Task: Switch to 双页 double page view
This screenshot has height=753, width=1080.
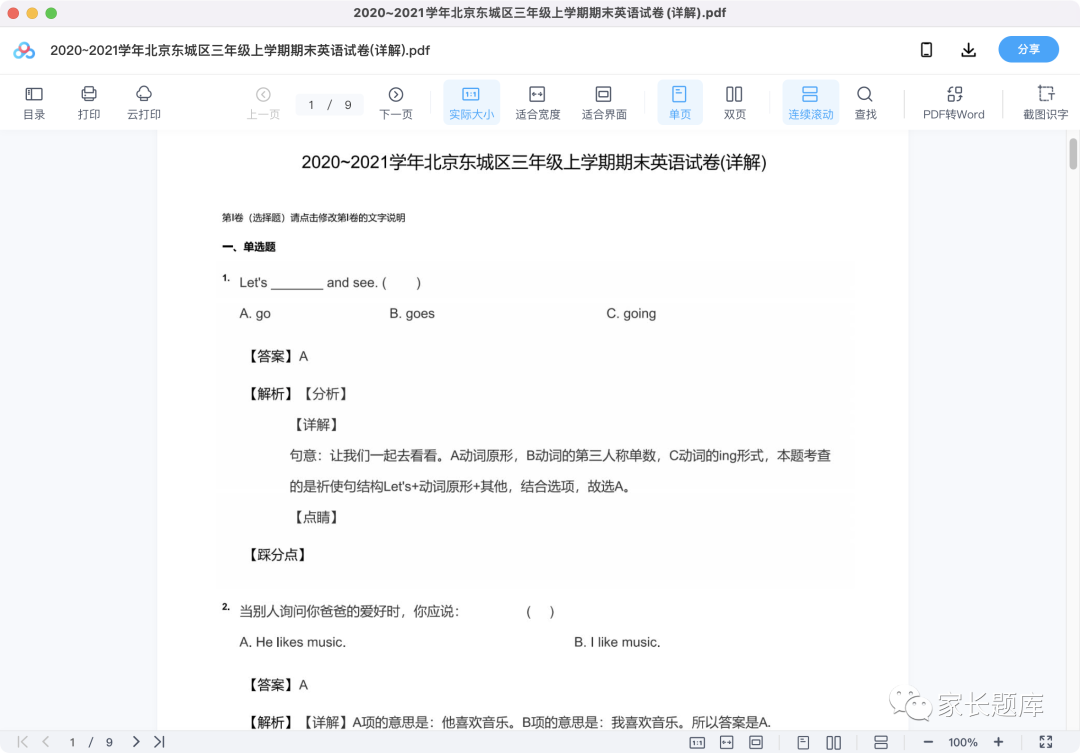Action: (x=734, y=103)
